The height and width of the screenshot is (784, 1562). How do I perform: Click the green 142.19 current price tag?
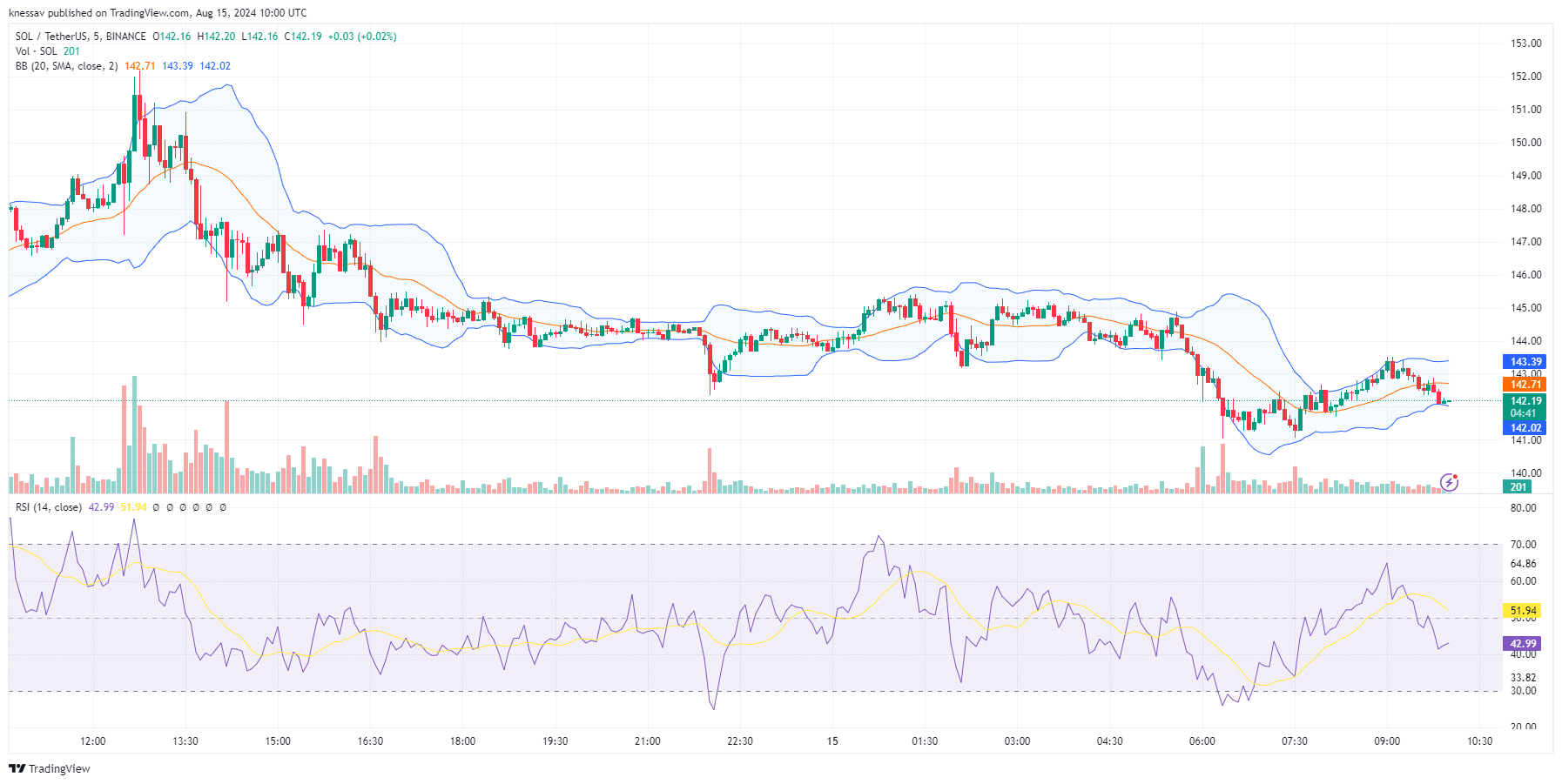point(1525,401)
